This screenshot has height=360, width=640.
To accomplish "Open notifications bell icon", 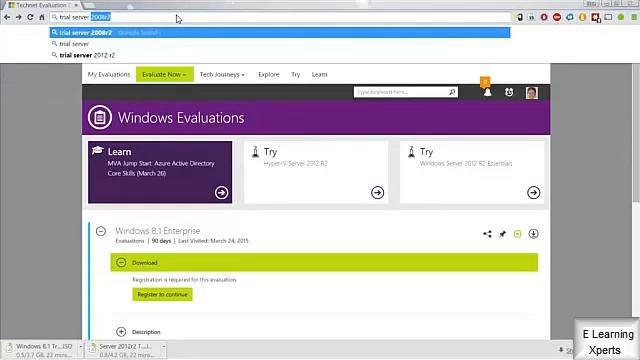I will [487, 92].
